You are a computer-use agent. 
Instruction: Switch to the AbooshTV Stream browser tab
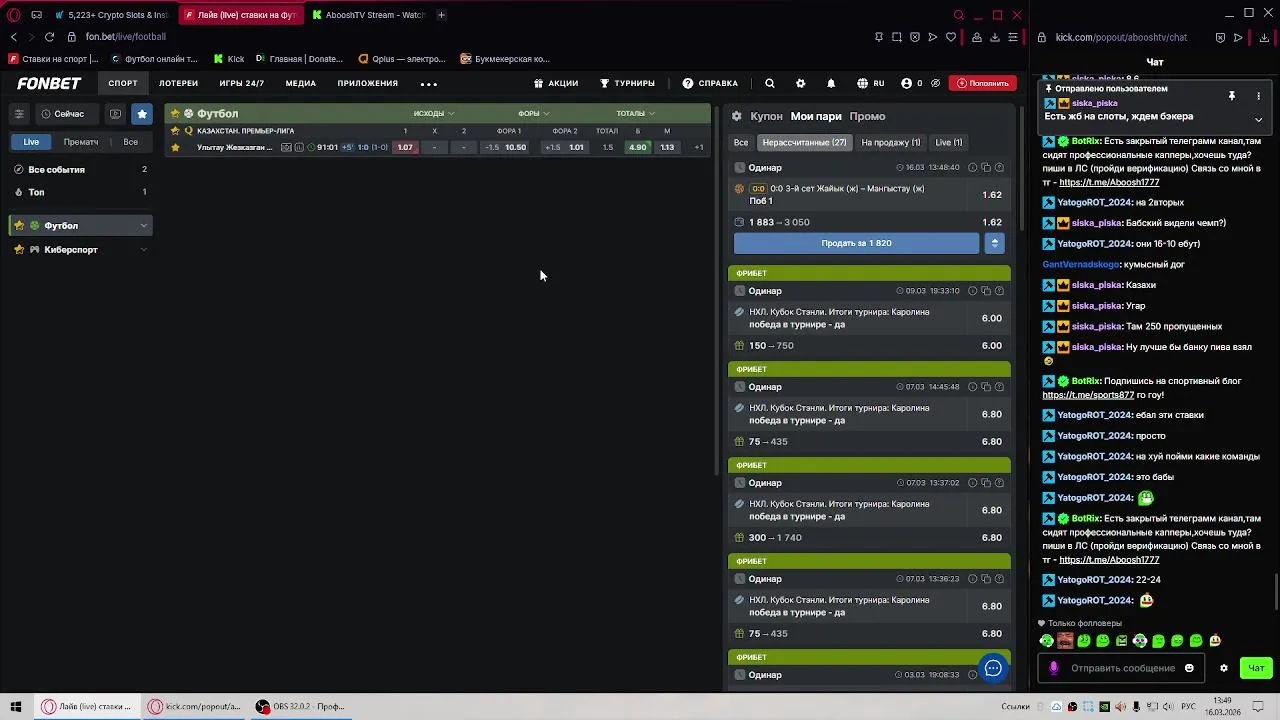[x=367, y=15]
